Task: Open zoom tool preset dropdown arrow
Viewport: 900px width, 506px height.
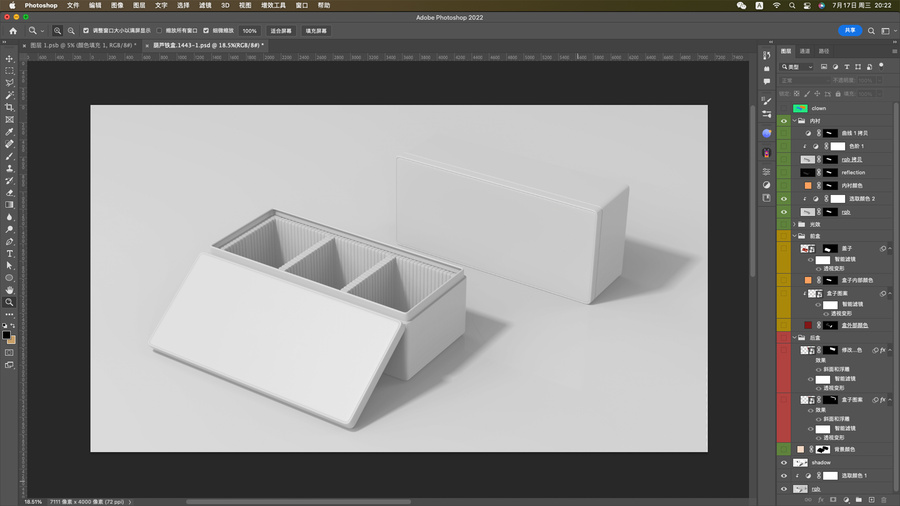Action: 42,31
